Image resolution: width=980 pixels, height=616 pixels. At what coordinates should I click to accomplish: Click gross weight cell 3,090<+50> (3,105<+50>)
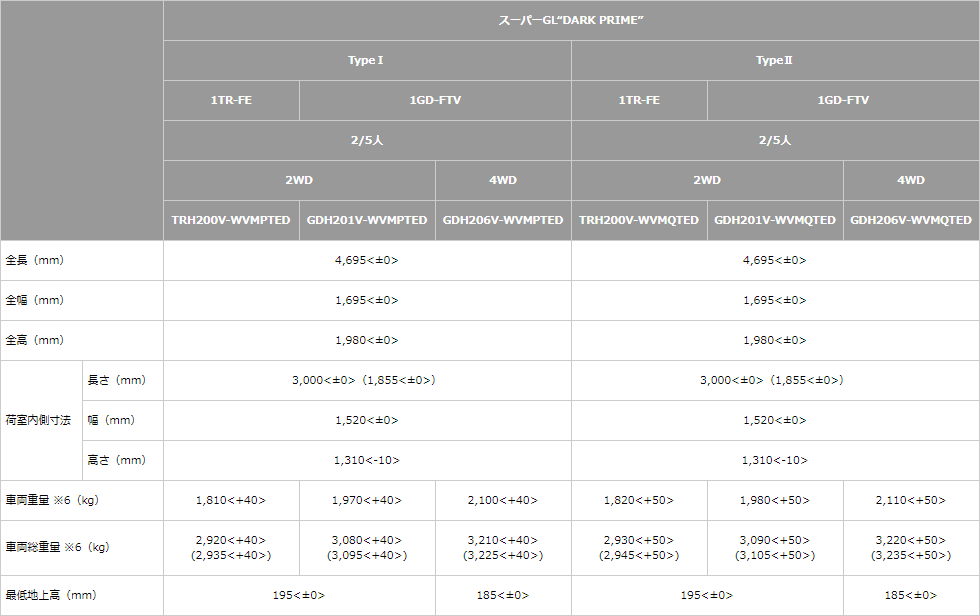point(775,548)
